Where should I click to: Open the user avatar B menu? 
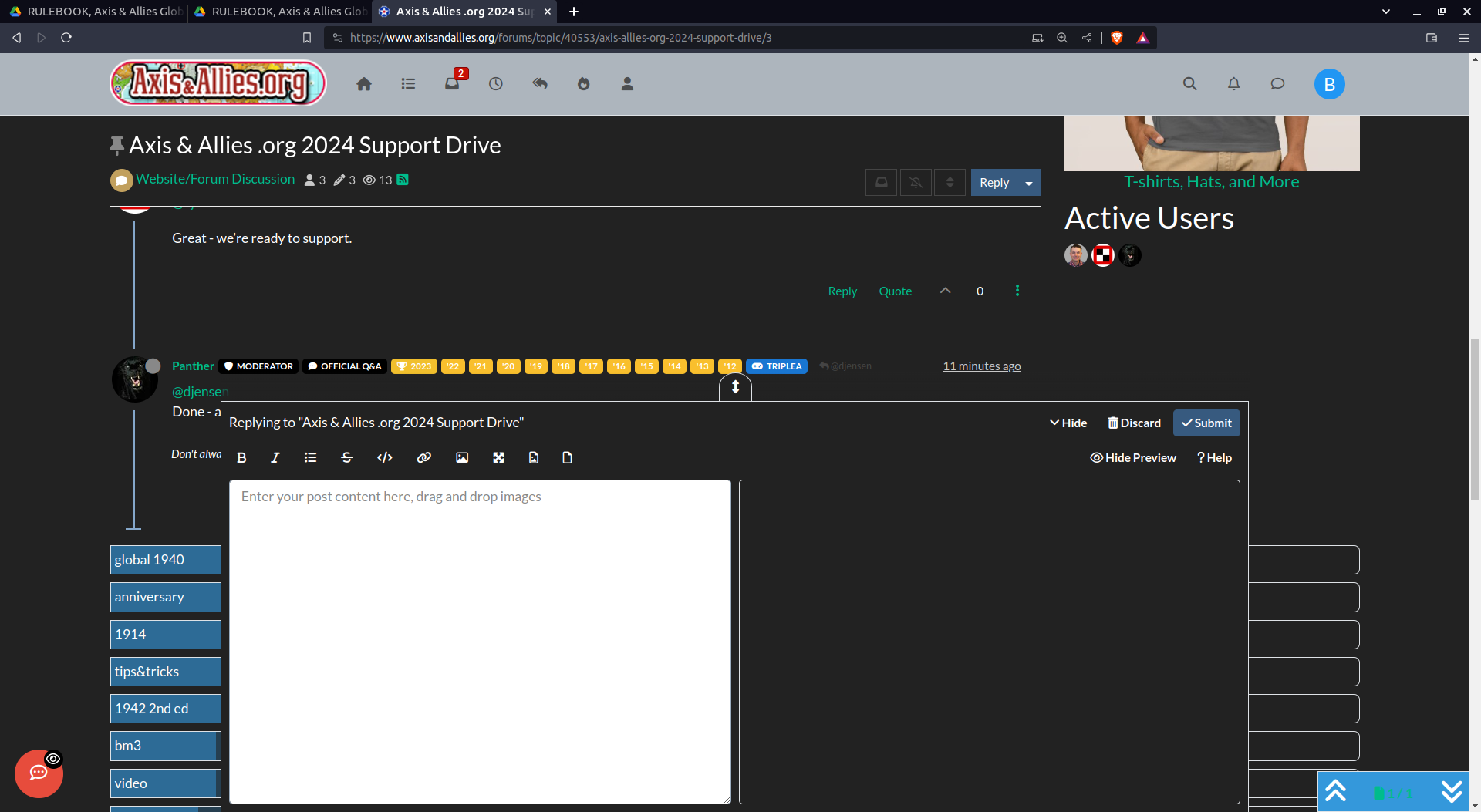click(1330, 84)
